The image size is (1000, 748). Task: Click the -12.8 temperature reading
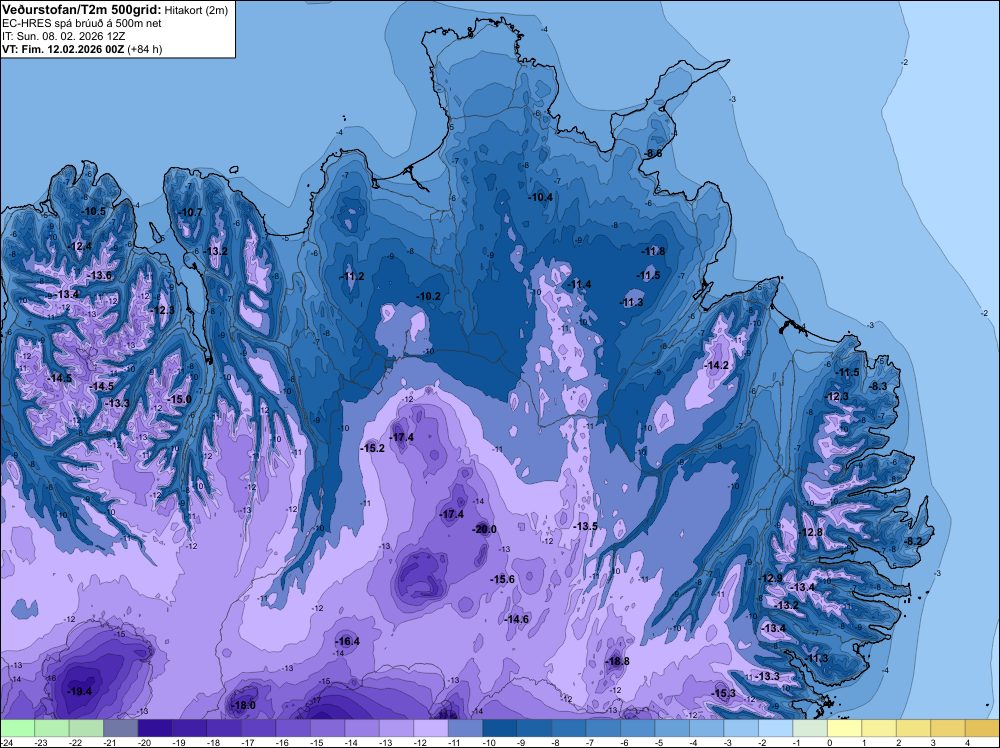[811, 532]
